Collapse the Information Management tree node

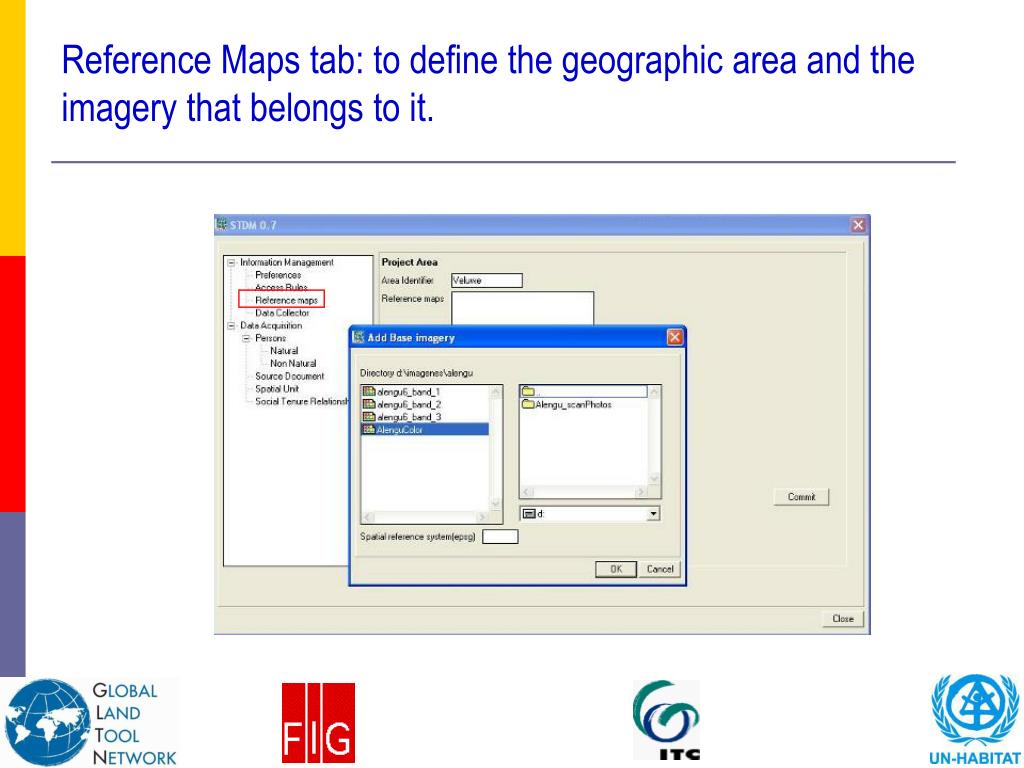click(x=231, y=263)
